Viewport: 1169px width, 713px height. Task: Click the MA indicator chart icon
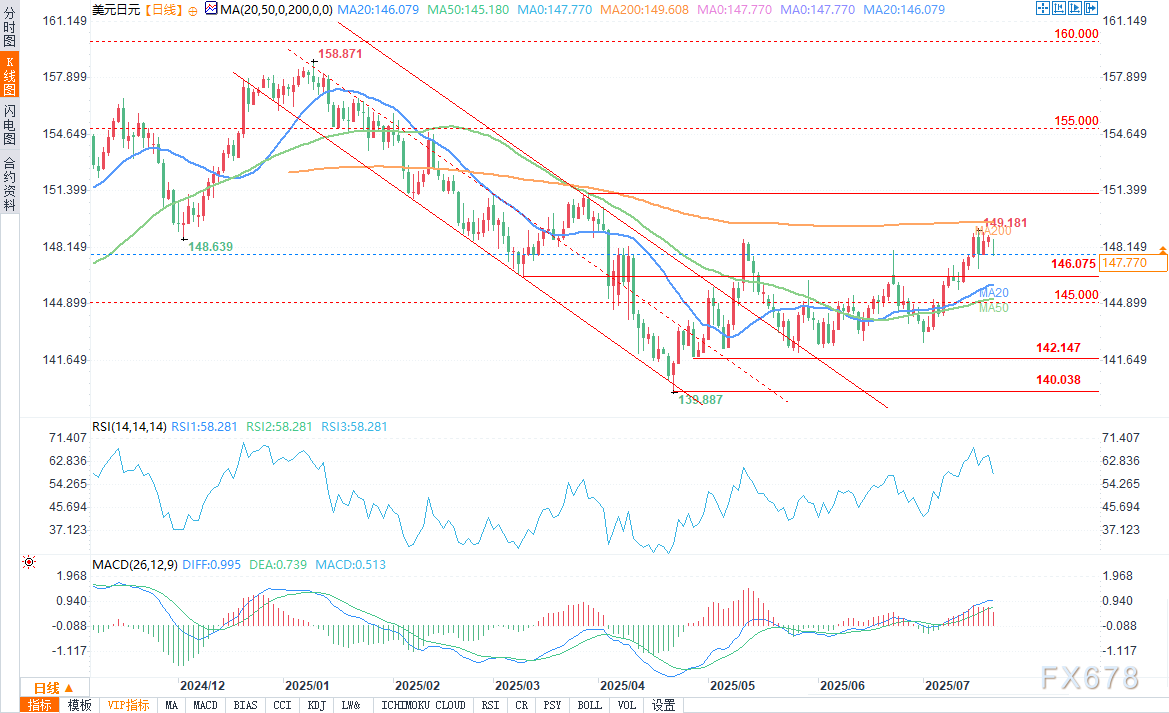pos(210,9)
